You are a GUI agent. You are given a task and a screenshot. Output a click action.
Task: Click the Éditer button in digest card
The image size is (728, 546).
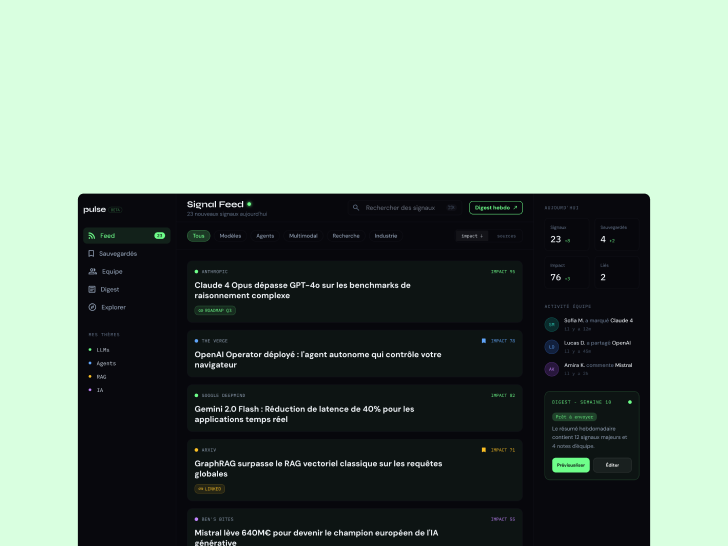[x=612, y=465]
